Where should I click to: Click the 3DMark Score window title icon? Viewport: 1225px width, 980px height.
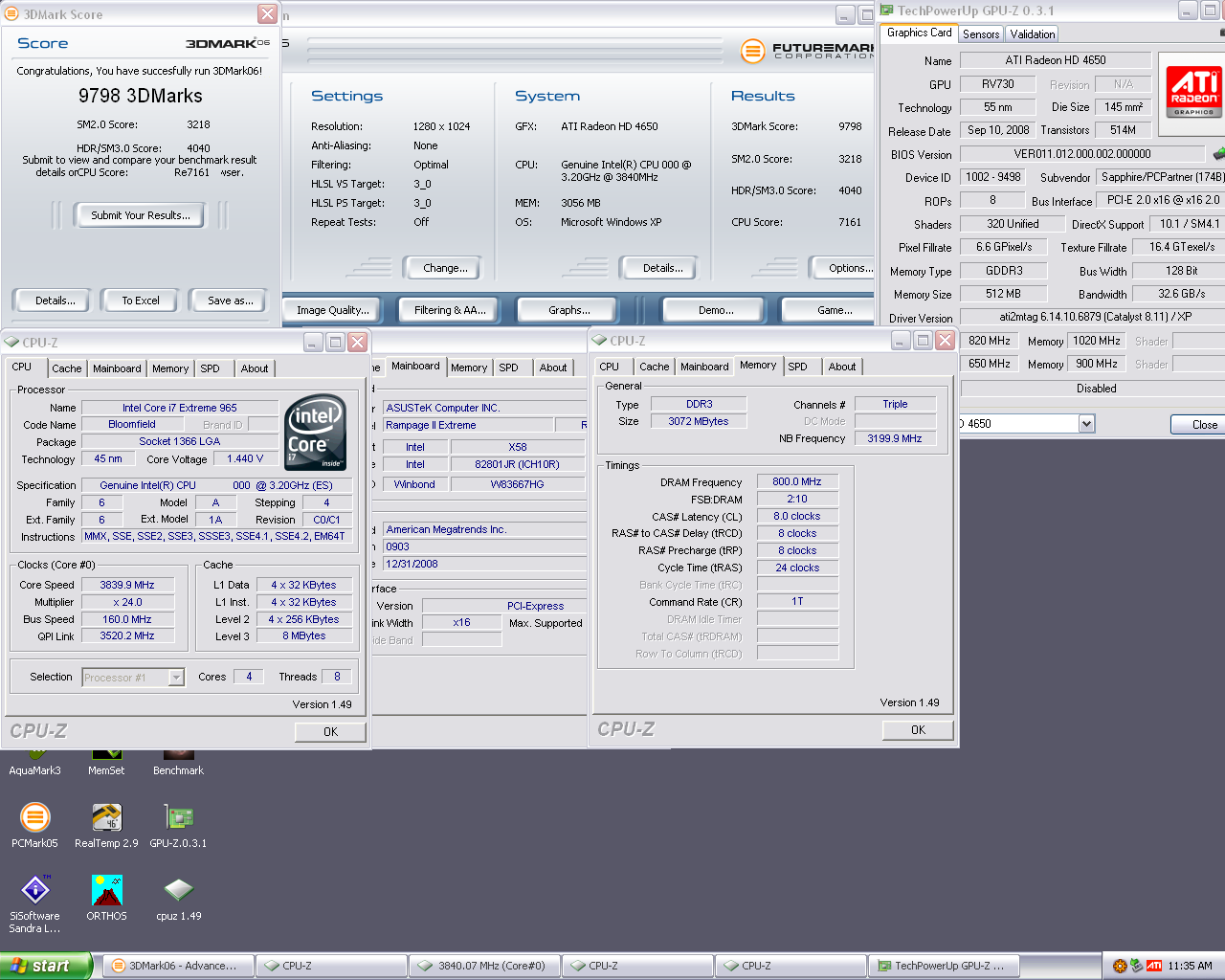(11, 14)
